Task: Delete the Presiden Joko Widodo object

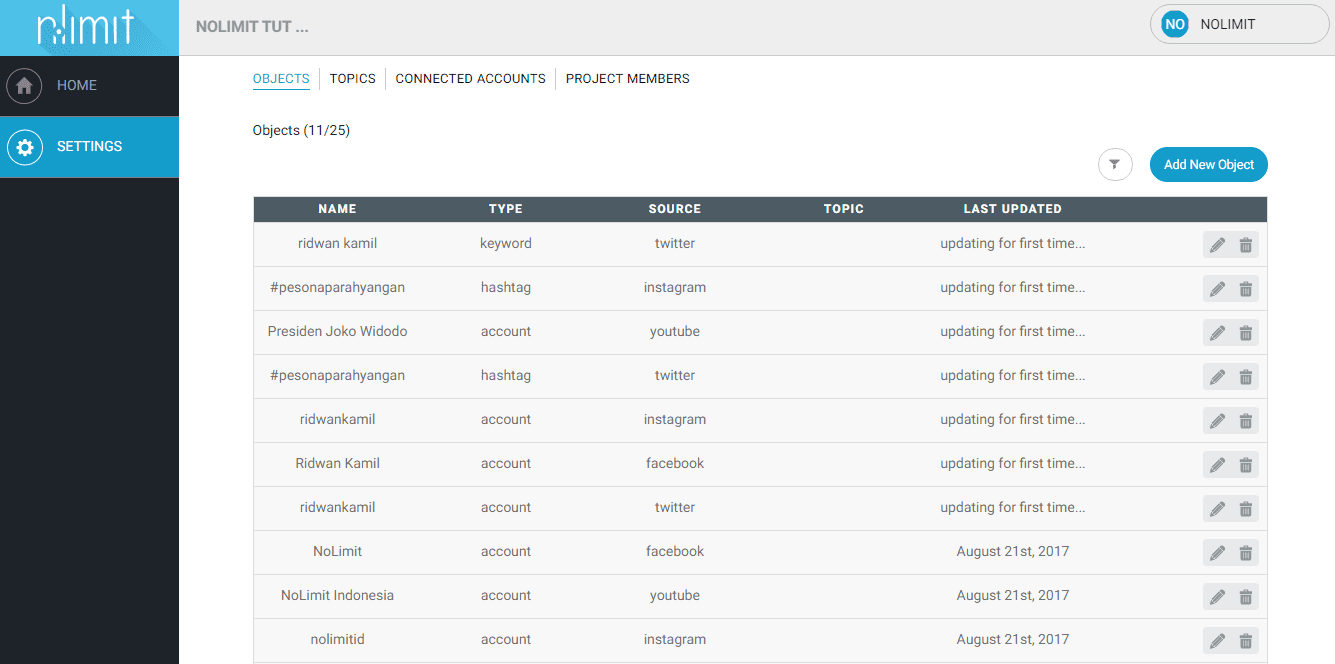Action: (x=1245, y=333)
